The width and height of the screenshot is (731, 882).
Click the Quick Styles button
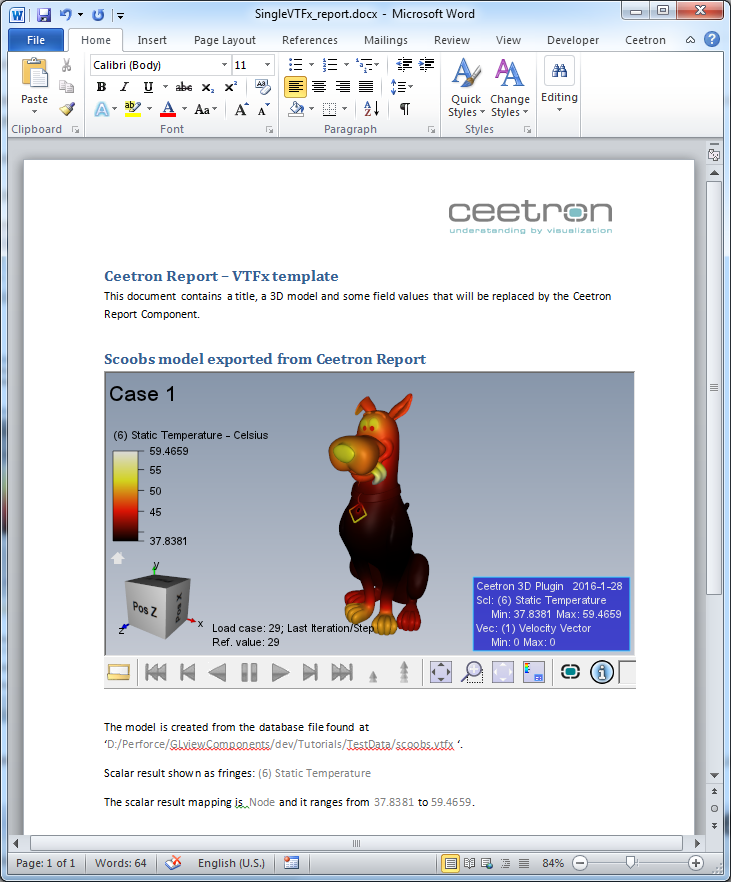[x=465, y=88]
